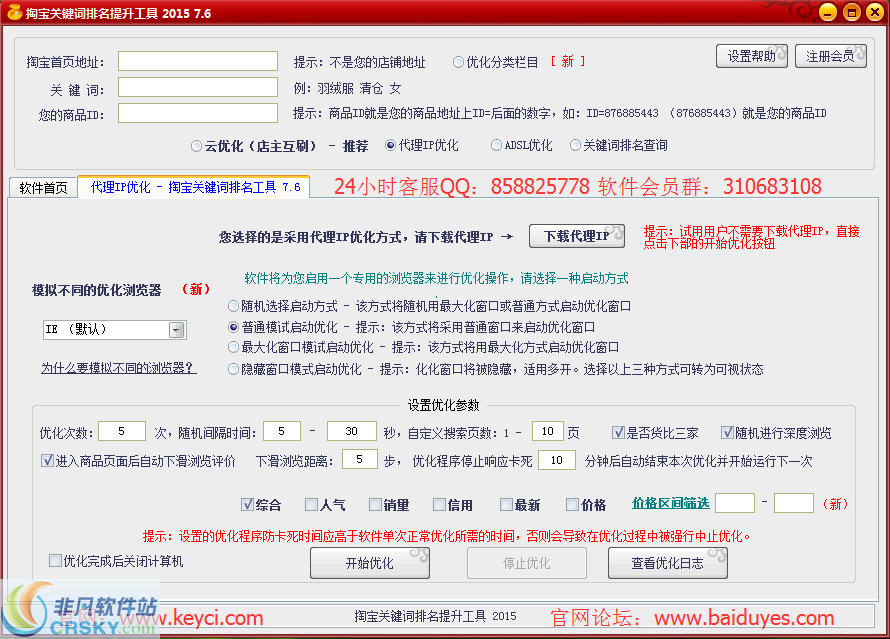Check the 销量 sort checkbox
This screenshot has width=890, height=639.
[x=375, y=505]
